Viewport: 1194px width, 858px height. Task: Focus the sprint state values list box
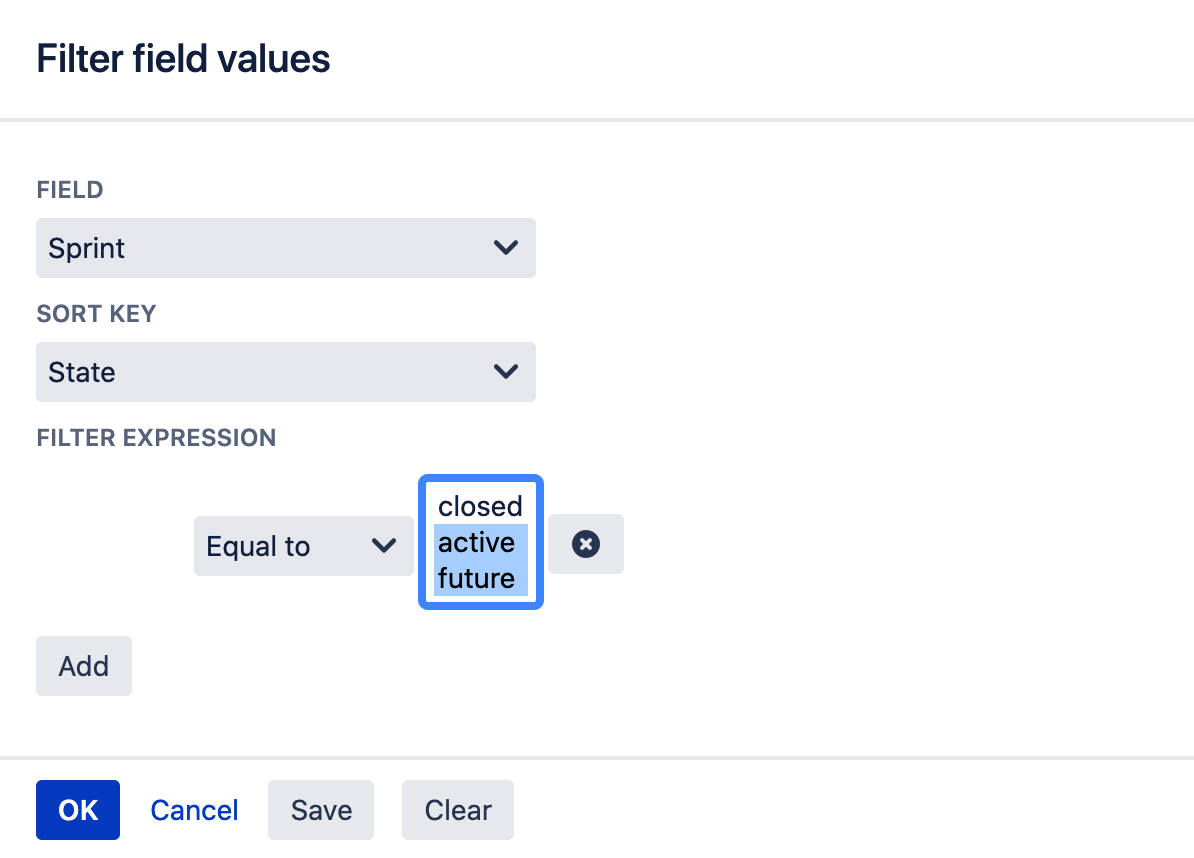pos(480,542)
